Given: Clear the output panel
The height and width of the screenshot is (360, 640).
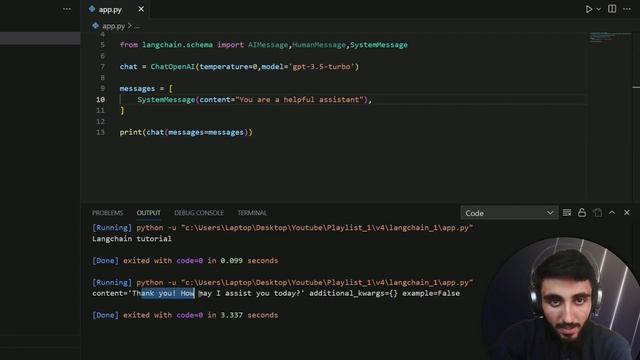Looking at the screenshot, I should [567, 213].
